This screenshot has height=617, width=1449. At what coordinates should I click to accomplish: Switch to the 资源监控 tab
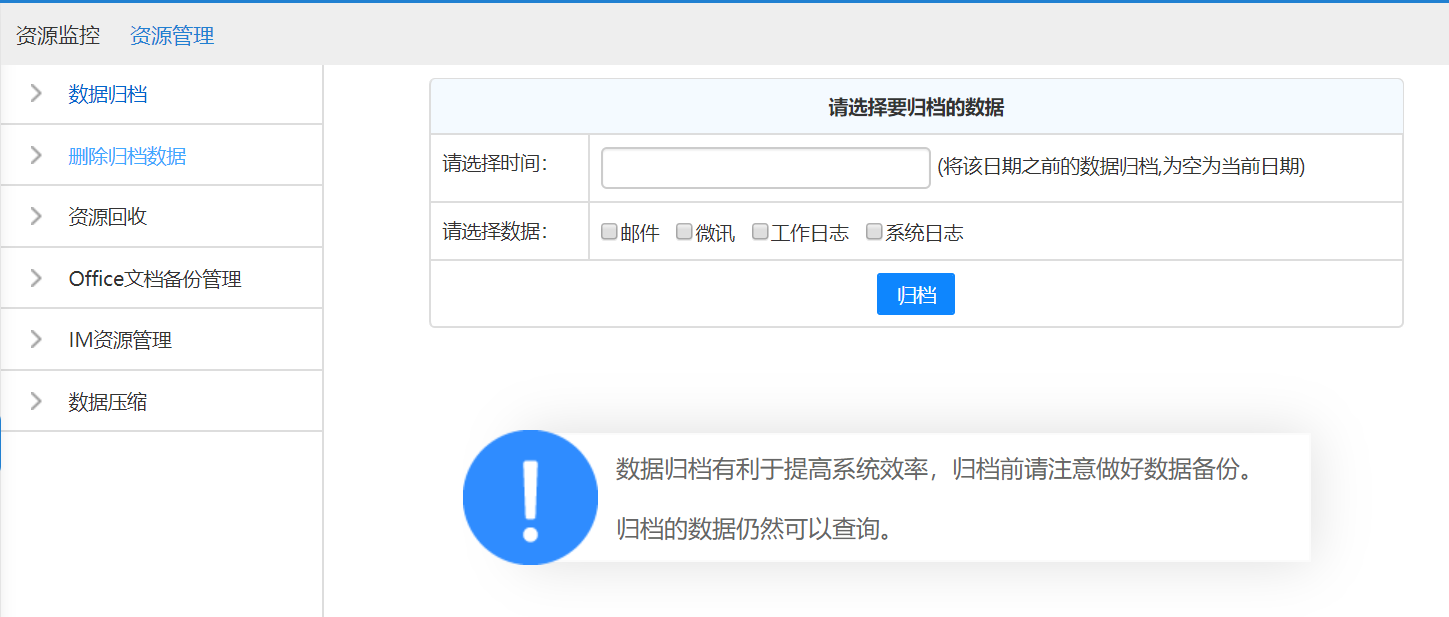pos(58,36)
